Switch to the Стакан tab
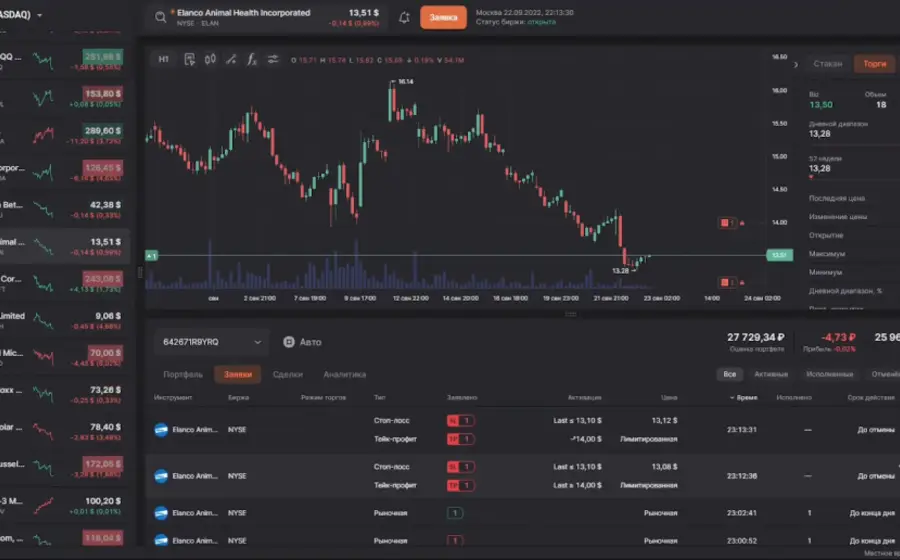The height and width of the screenshot is (560, 900). (x=828, y=64)
